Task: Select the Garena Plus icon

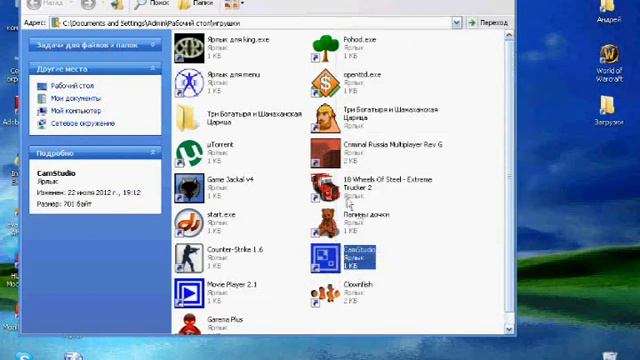Action: click(189, 324)
